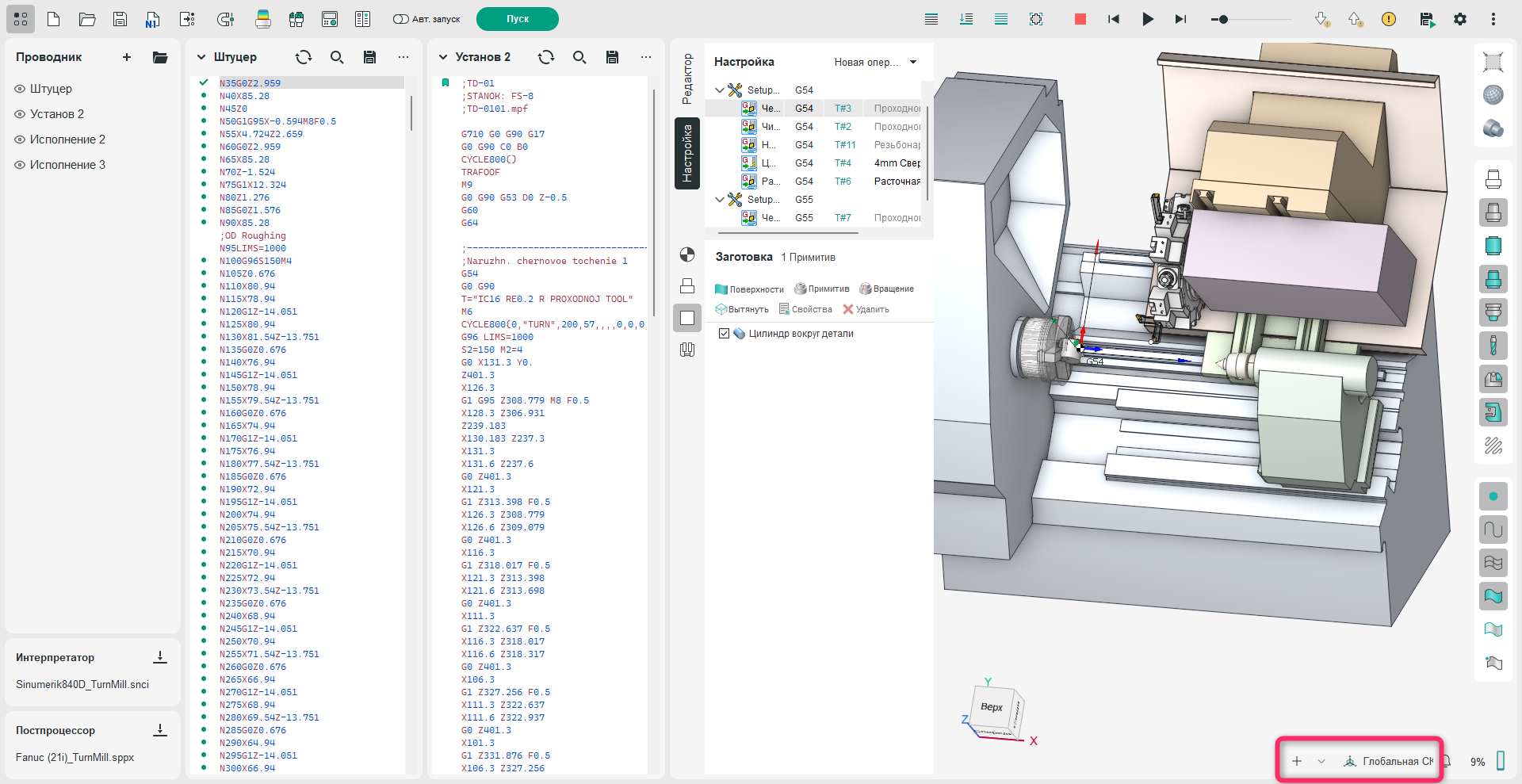Open the settings gear icon
This screenshot has height=784, width=1522.
tap(1459, 19)
